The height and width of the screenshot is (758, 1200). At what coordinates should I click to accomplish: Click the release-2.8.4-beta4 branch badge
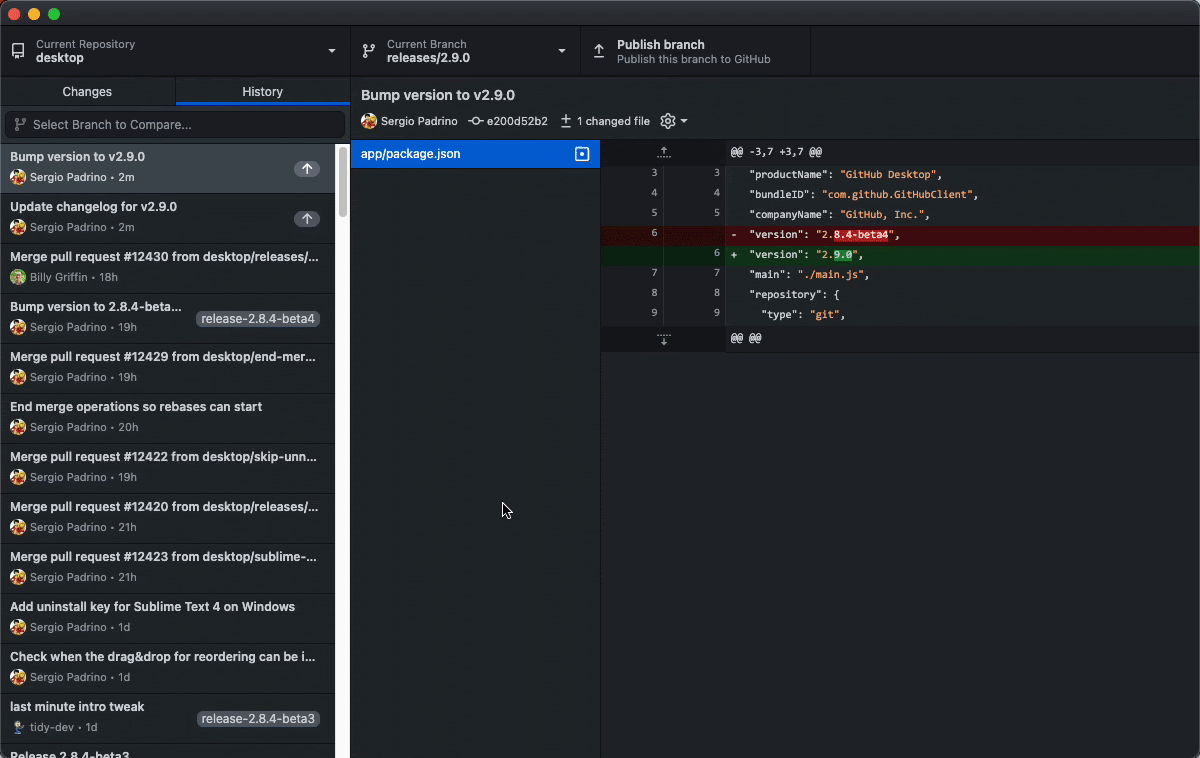tap(258, 318)
